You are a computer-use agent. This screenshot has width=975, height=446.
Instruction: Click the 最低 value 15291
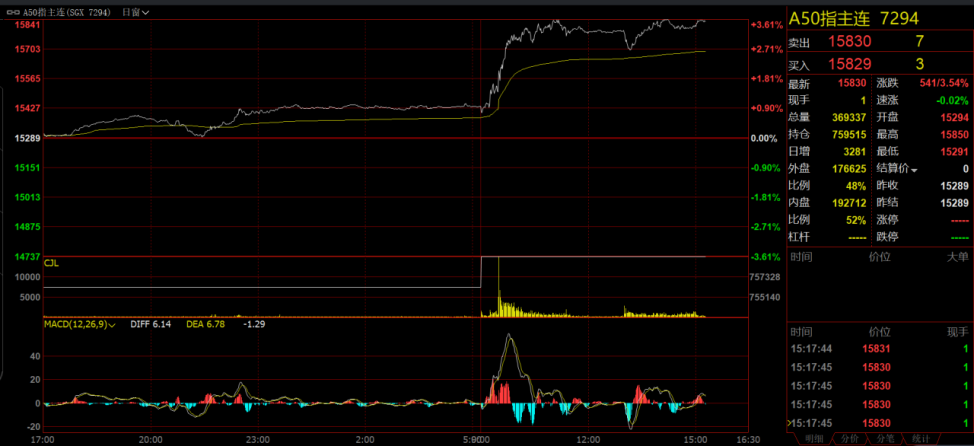[x=954, y=151]
